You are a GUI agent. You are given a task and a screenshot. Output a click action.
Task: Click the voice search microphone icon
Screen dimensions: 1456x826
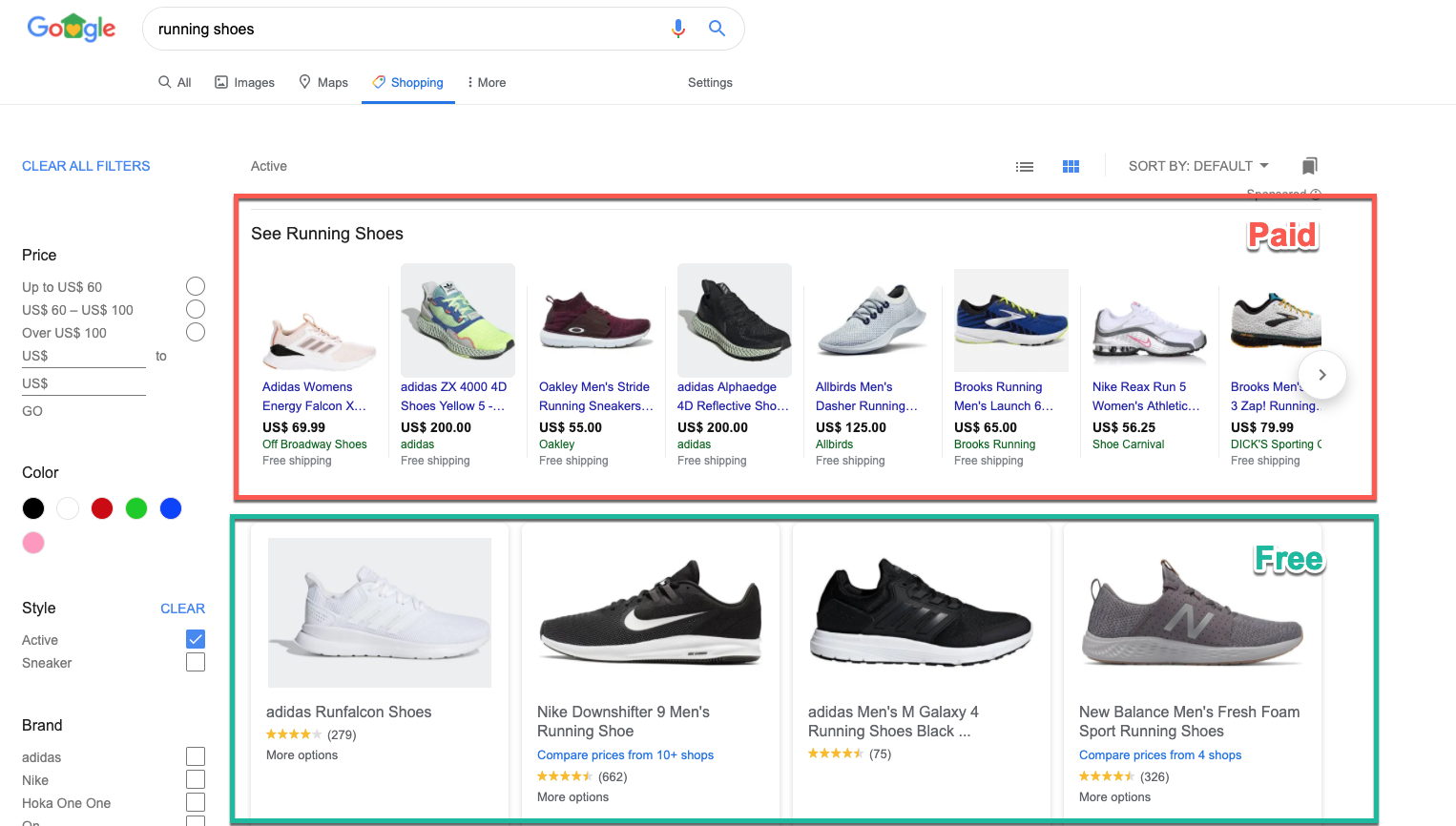pyautogui.click(x=678, y=29)
